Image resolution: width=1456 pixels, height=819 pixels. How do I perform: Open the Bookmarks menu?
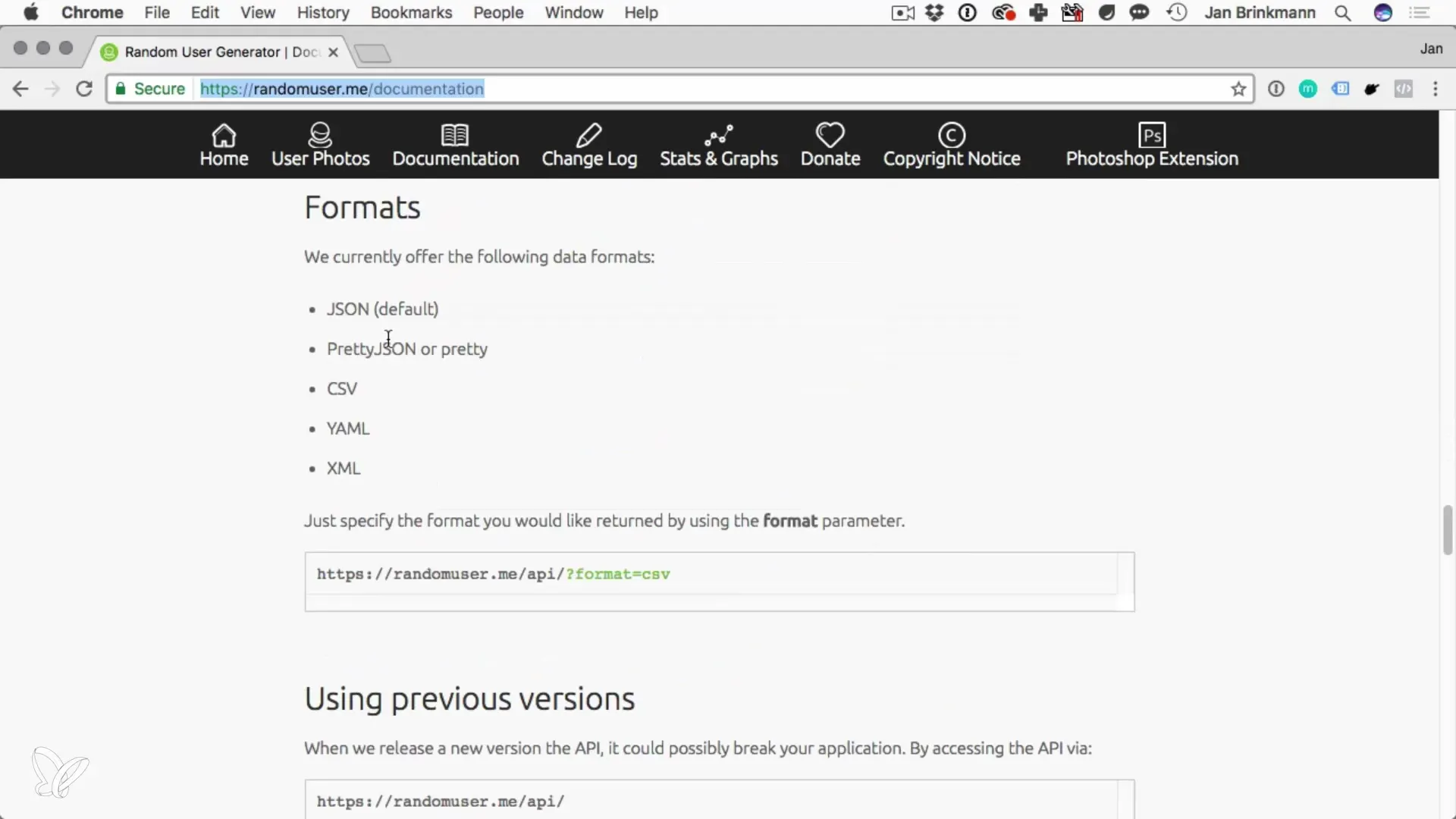[411, 13]
